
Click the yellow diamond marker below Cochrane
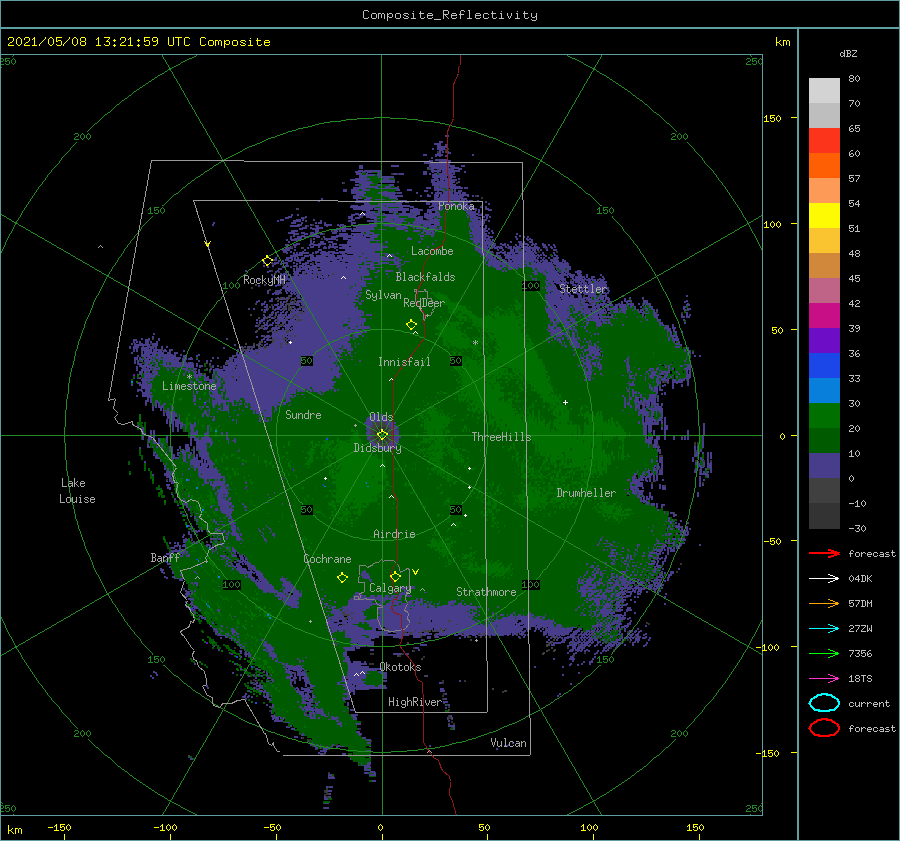pos(342,578)
